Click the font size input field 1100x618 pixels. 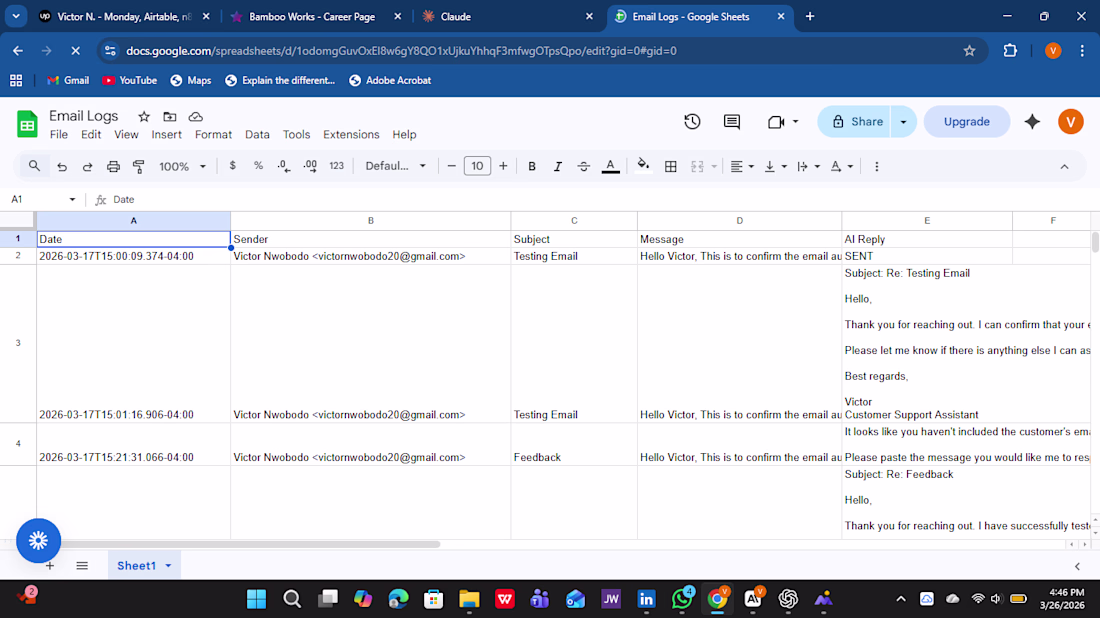477,166
